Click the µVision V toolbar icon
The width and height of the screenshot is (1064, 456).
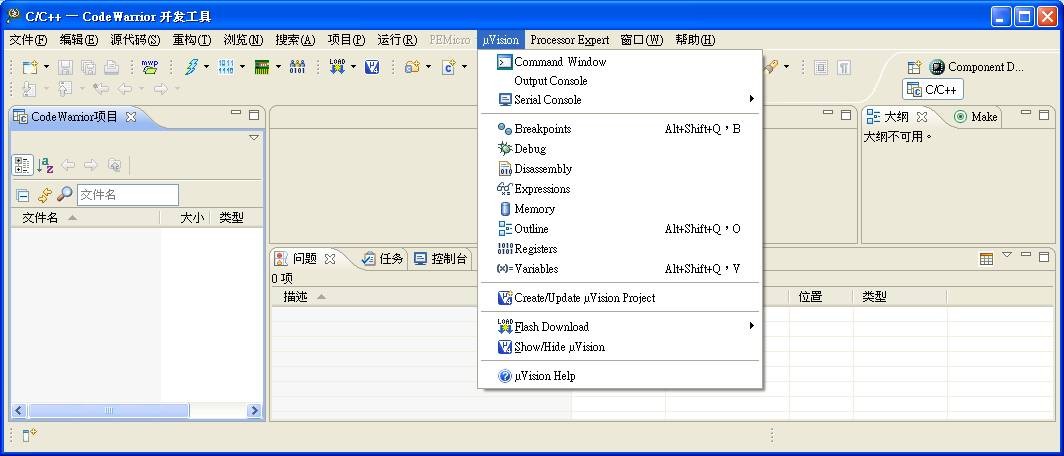pos(372,67)
